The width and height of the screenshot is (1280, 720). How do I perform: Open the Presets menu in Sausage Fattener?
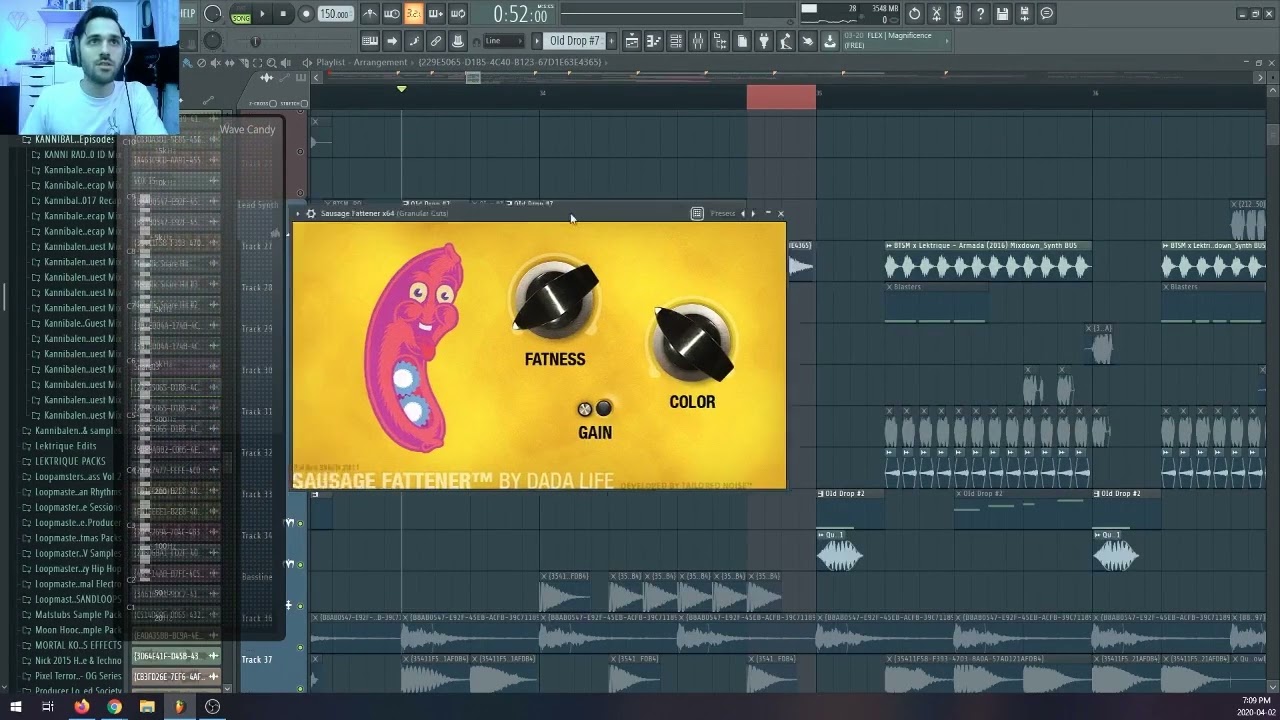pyautogui.click(x=723, y=214)
